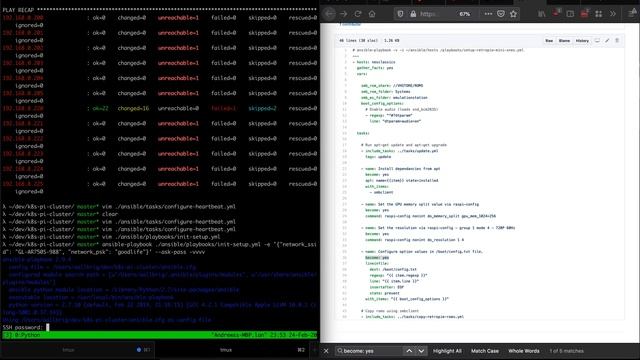Toggle Match Case in find bar
Image resolution: width=640 pixels, height=360 pixels.
[485, 351]
